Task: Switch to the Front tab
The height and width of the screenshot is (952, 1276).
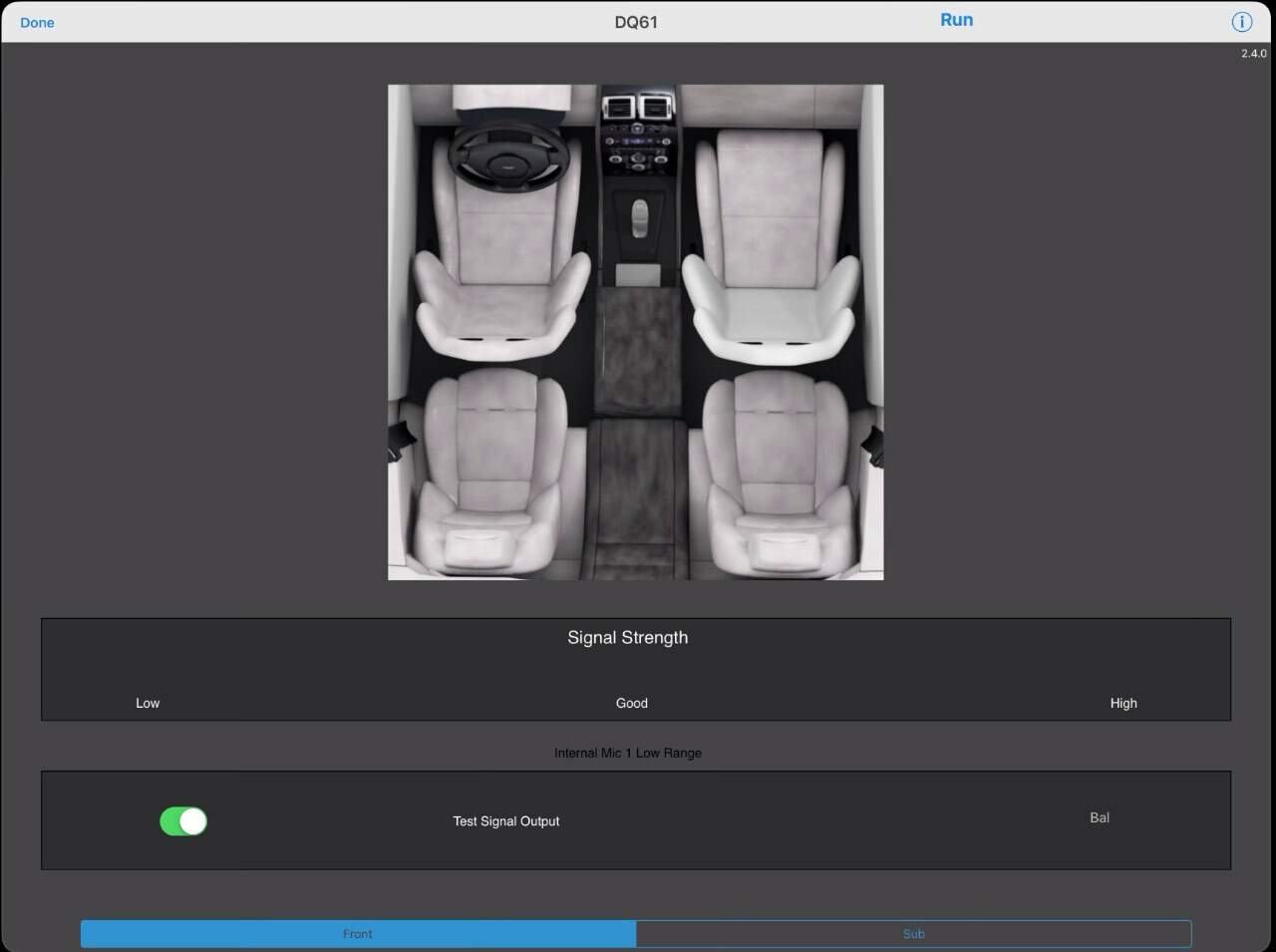Action: click(358, 934)
